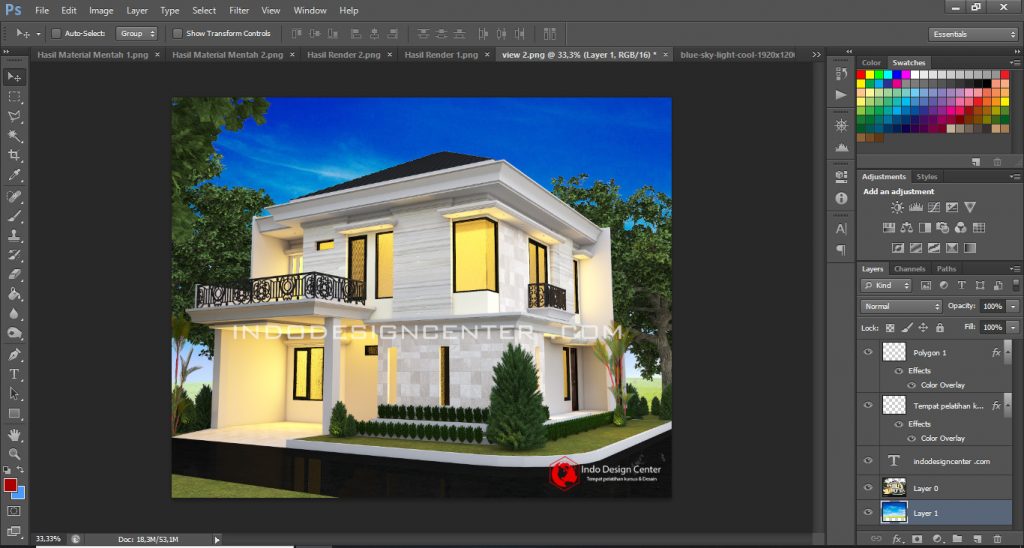Hide the Tempat pelatihan layer
Image resolution: width=1024 pixels, height=548 pixels.
click(x=868, y=406)
